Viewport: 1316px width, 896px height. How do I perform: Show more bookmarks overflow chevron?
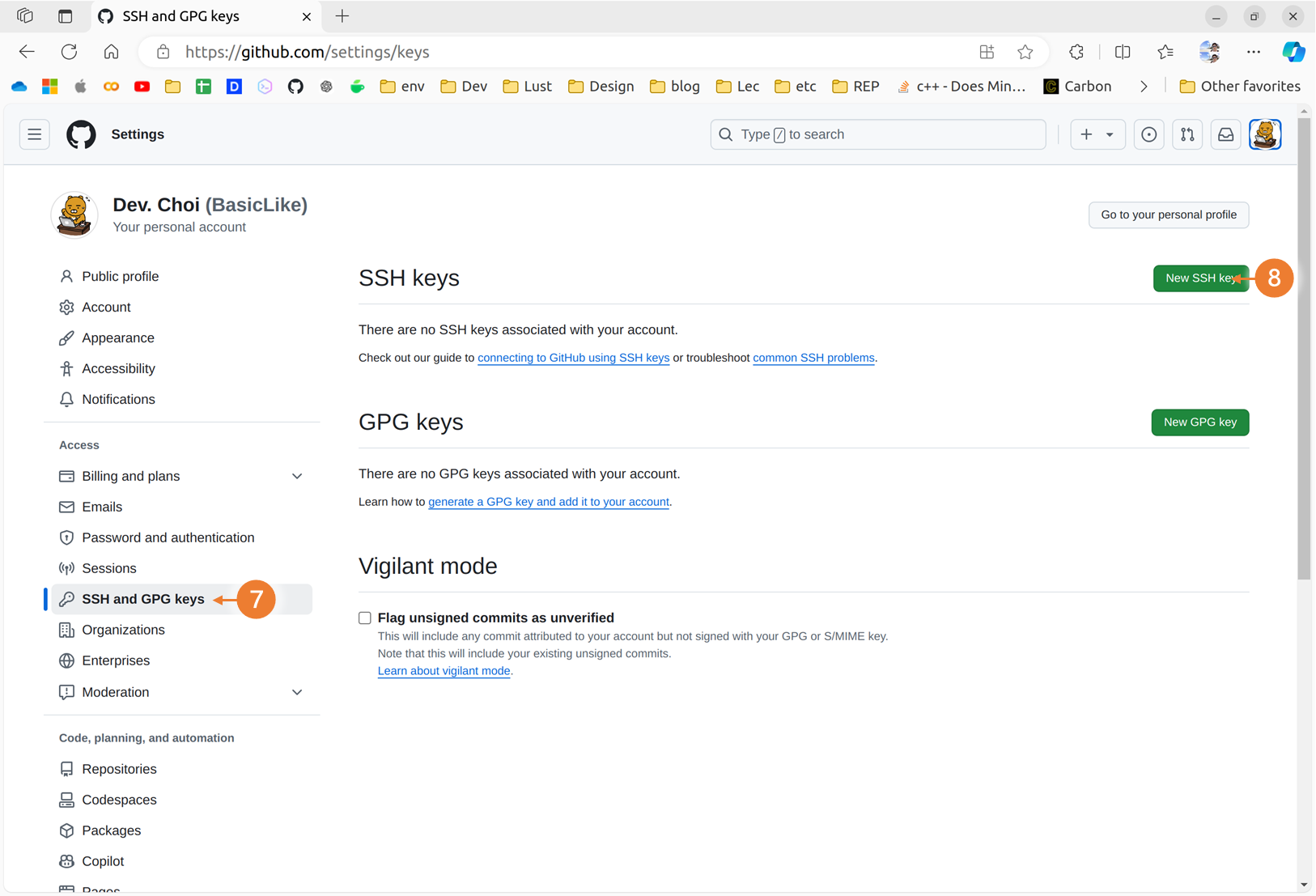(1144, 87)
